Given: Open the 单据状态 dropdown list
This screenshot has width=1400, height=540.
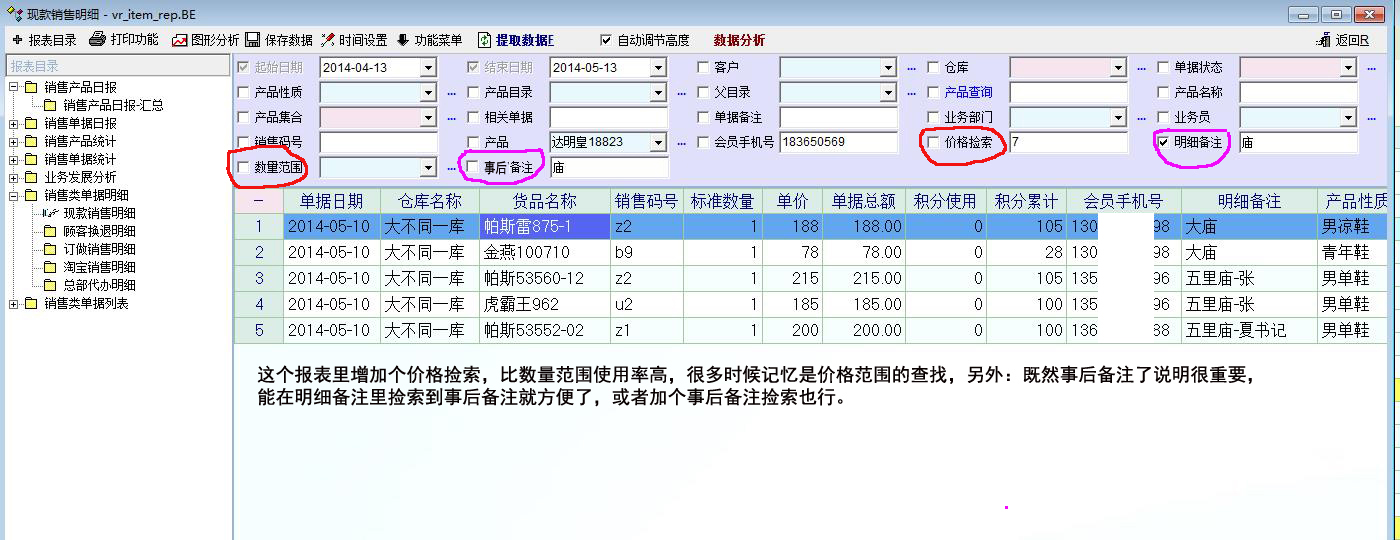Looking at the screenshot, I should (x=1348, y=68).
